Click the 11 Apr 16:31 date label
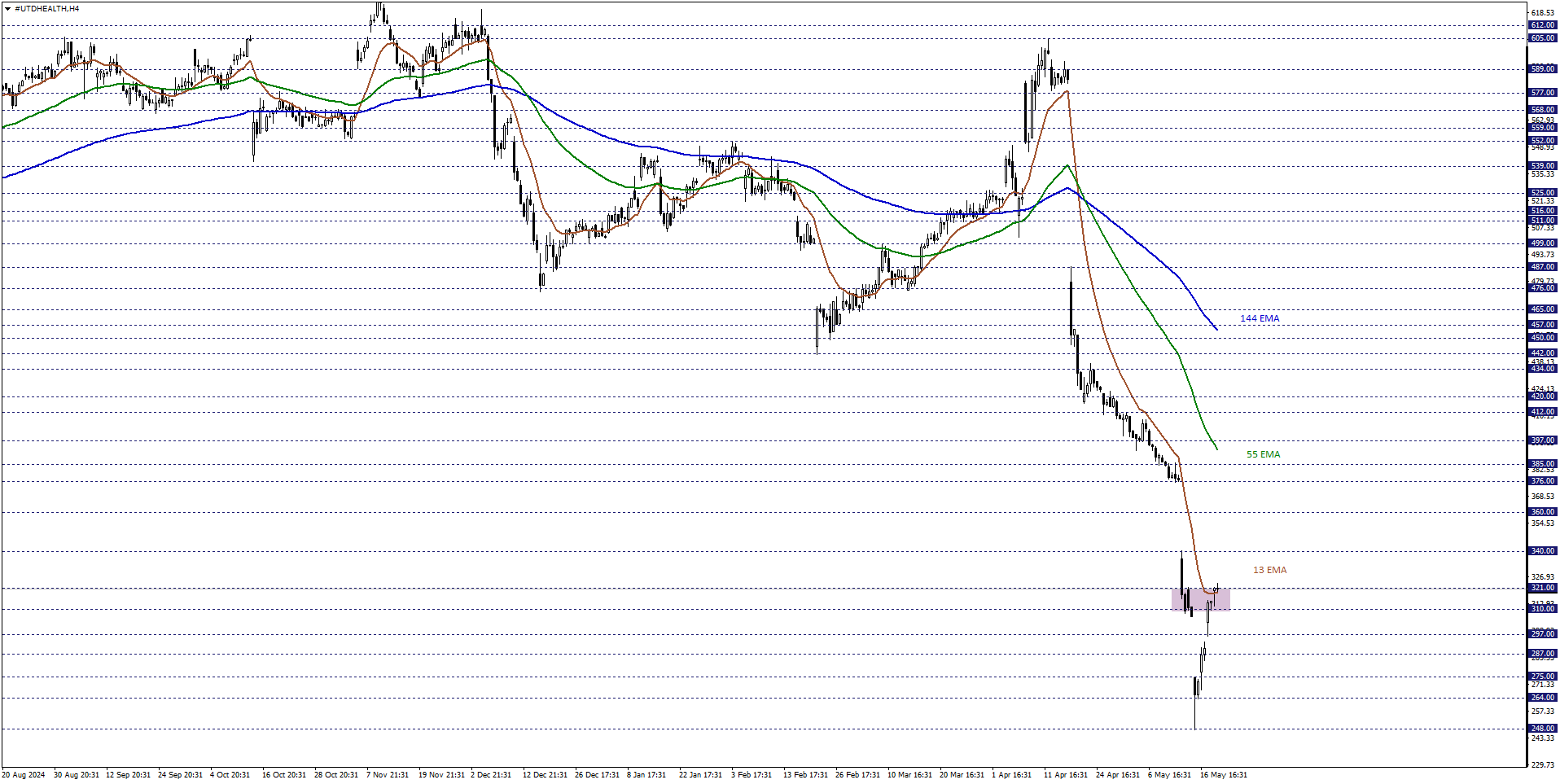Image resolution: width=1560 pixels, height=784 pixels. [x=1066, y=775]
